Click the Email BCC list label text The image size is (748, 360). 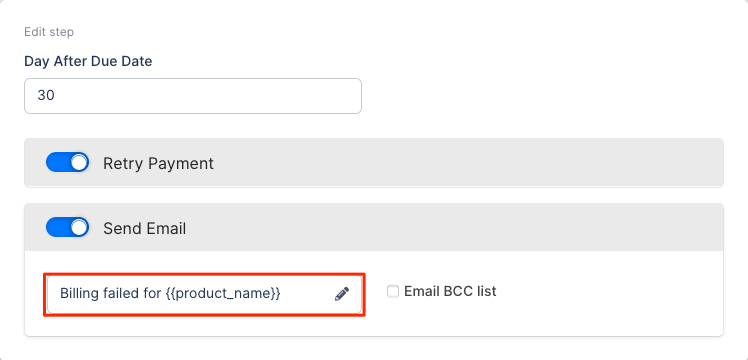(x=450, y=291)
